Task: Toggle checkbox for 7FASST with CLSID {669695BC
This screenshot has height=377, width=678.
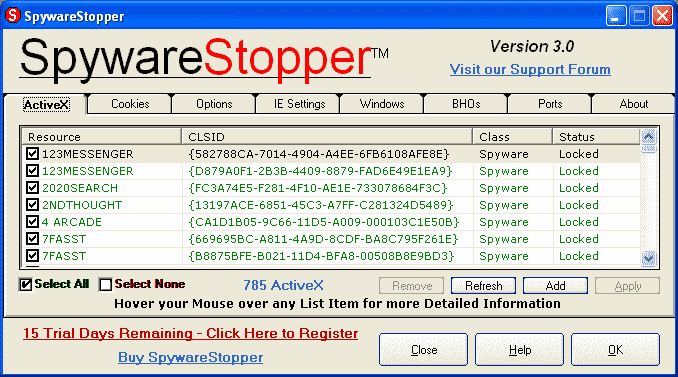Action: tap(32, 239)
